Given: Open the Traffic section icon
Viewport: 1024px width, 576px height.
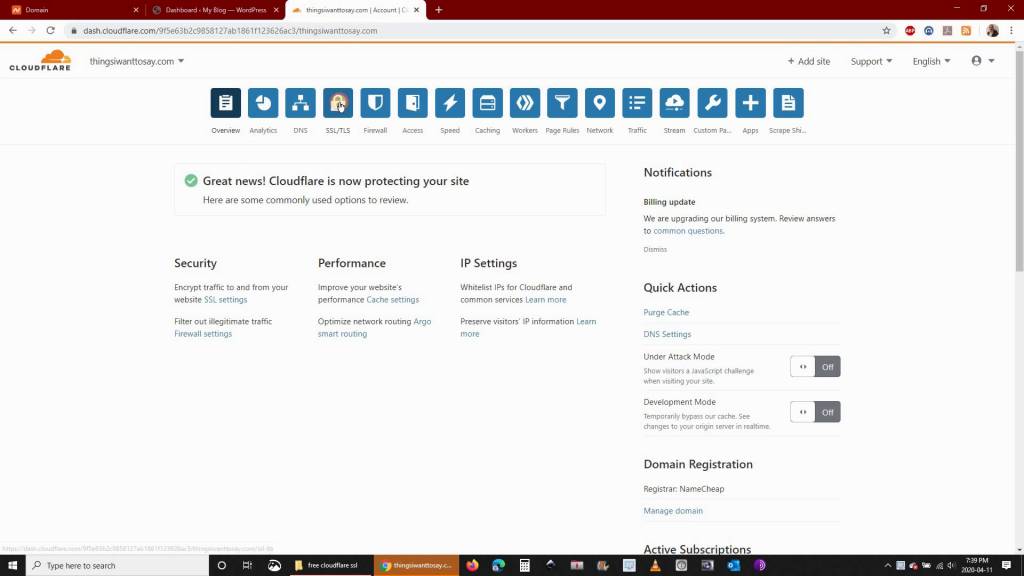Looking at the screenshot, I should pyautogui.click(x=637, y=103).
